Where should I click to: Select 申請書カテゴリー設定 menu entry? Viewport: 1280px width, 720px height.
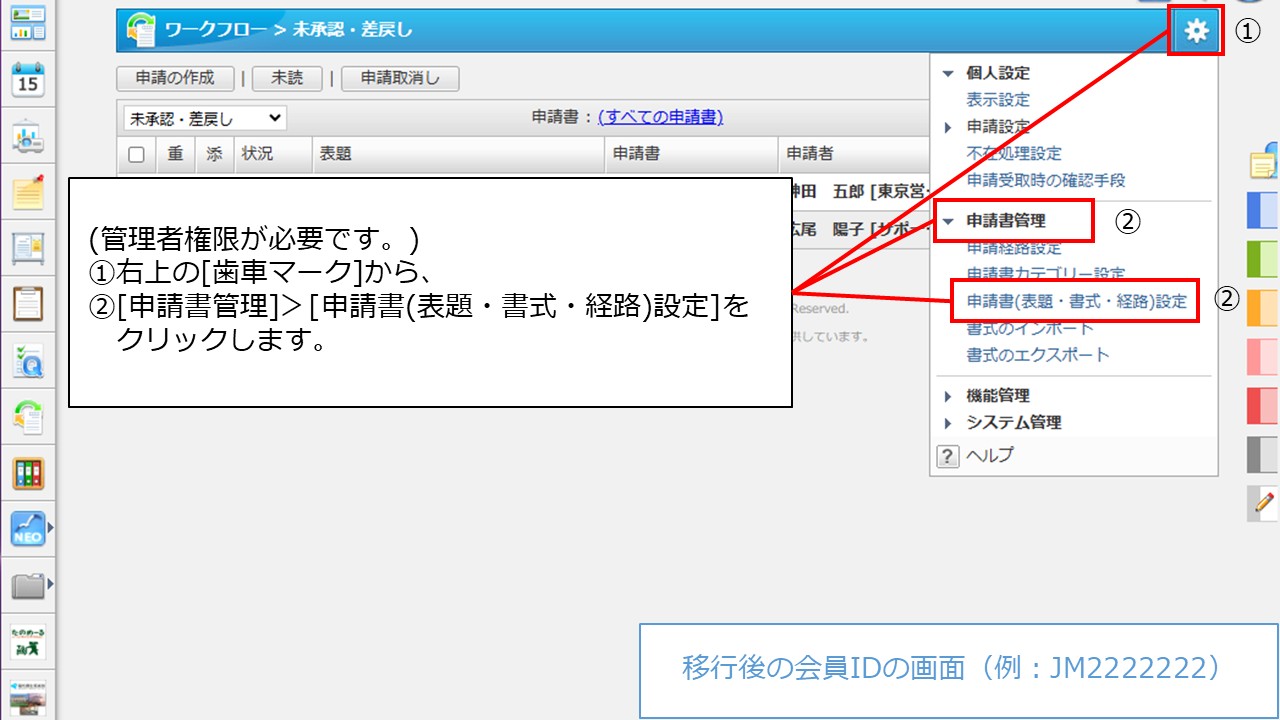pyautogui.click(x=1046, y=273)
